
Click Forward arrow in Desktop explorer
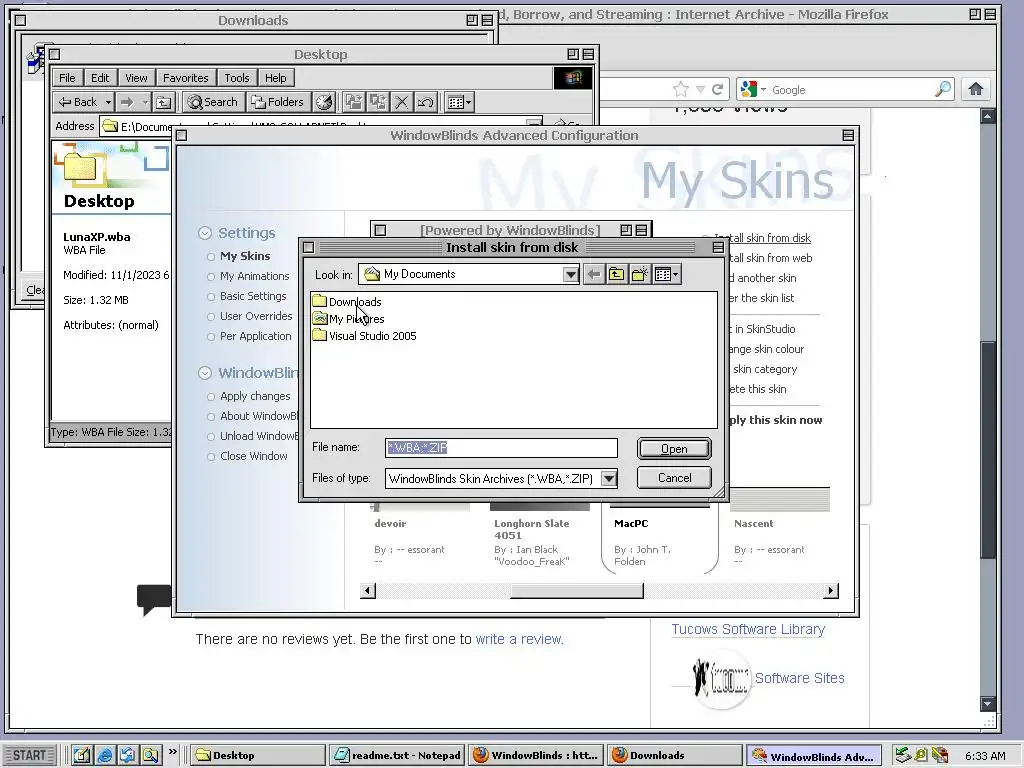click(127, 102)
